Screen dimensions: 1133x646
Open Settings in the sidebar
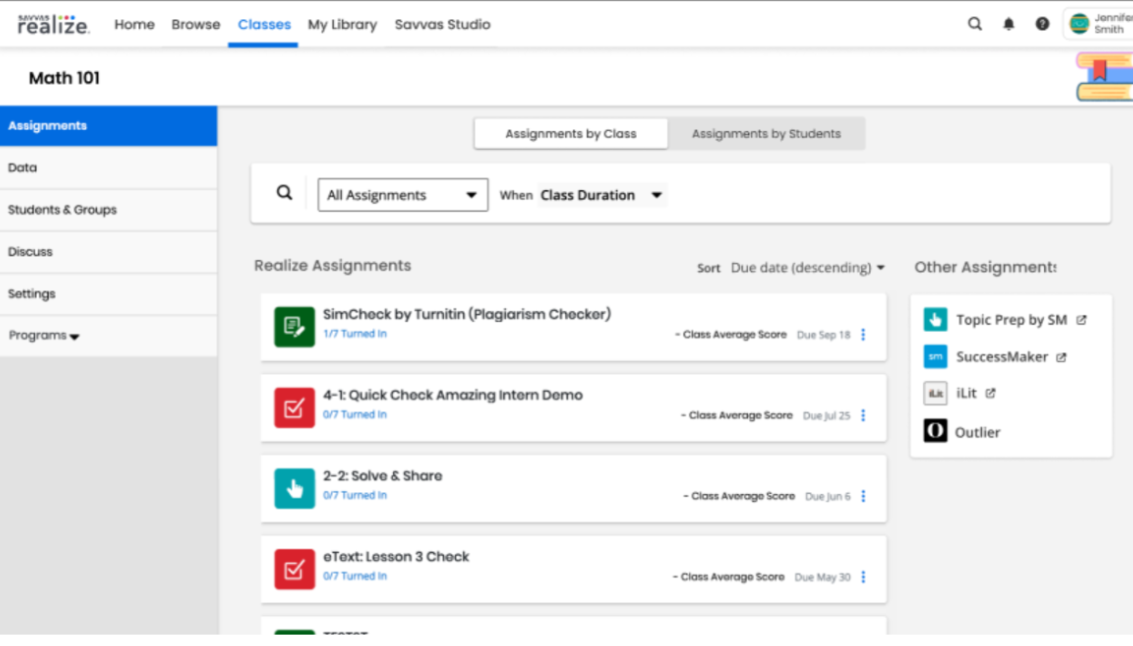(x=108, y=293)
